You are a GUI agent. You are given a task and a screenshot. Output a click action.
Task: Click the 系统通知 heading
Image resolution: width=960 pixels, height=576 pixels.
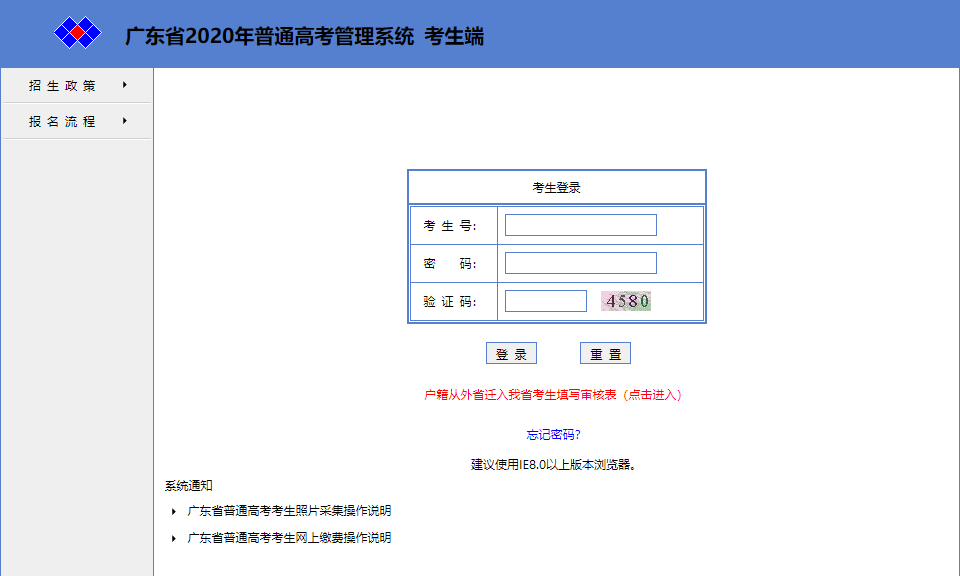[189, 486]
